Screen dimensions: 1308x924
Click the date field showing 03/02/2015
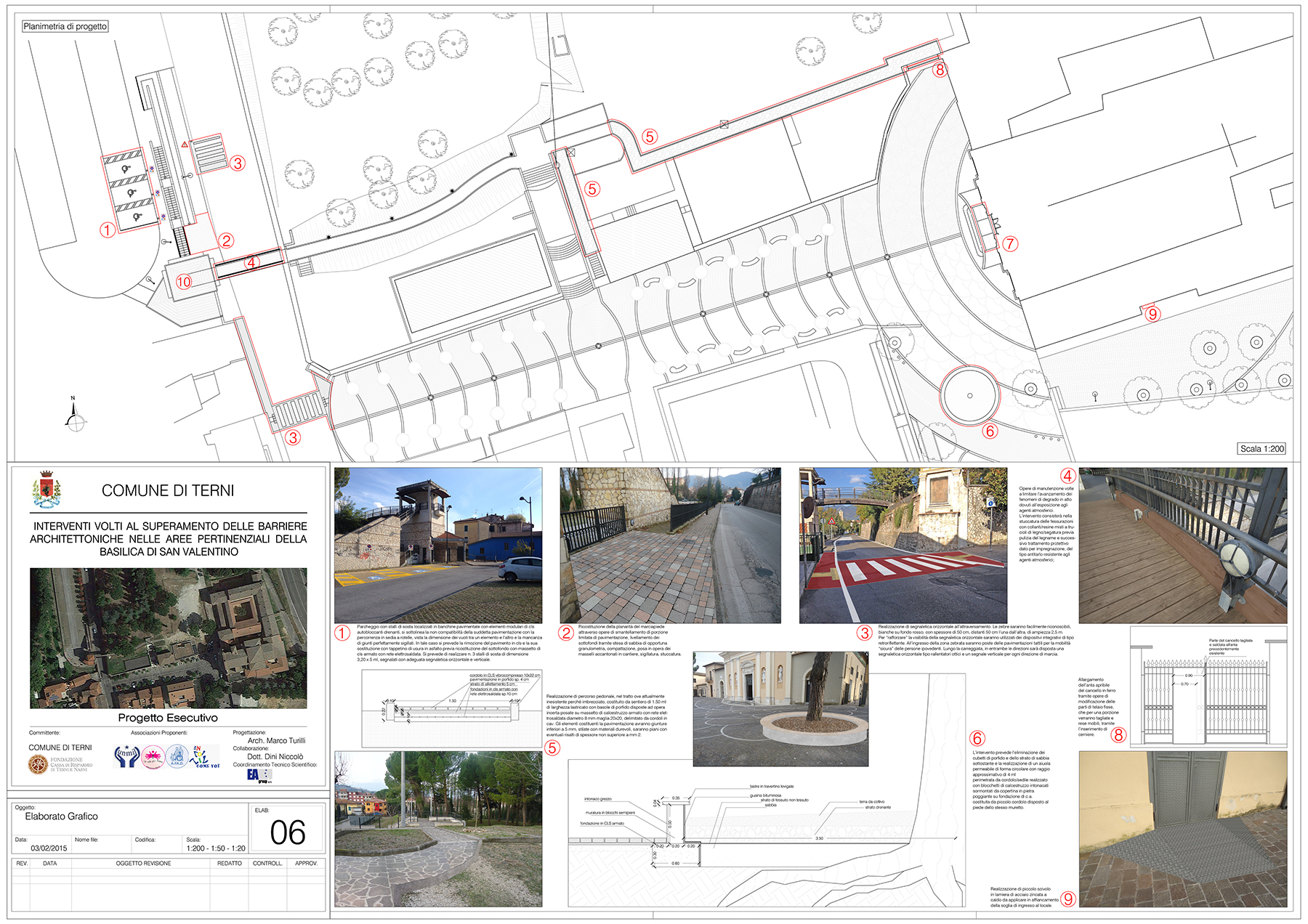pyautogui.click(x=49, y=848)
